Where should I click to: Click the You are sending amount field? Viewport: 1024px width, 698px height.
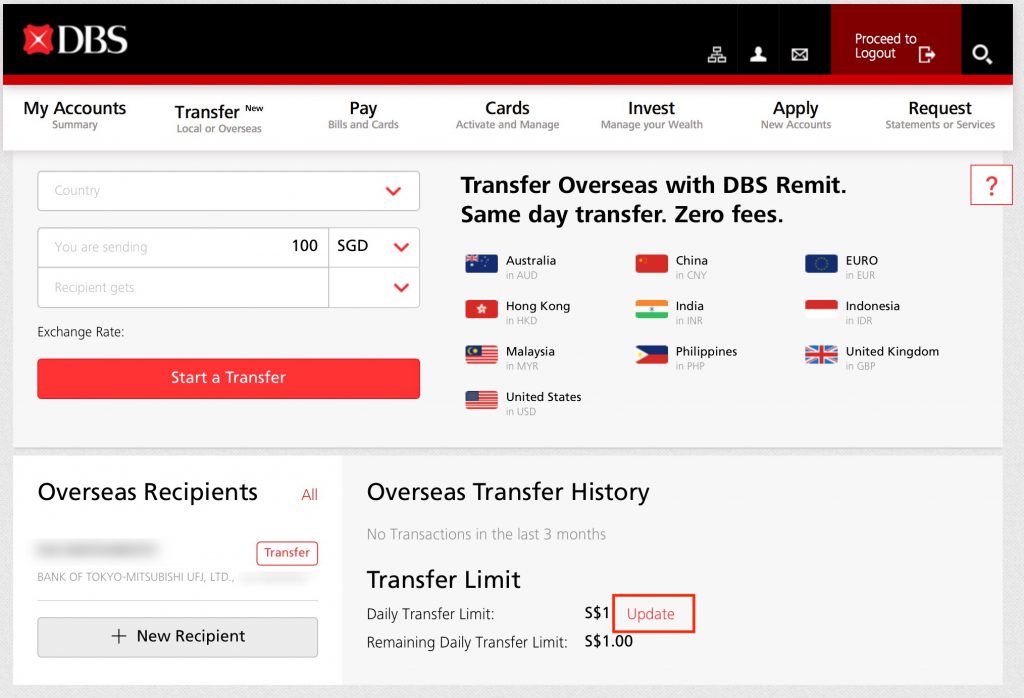[x=183, y=247]
